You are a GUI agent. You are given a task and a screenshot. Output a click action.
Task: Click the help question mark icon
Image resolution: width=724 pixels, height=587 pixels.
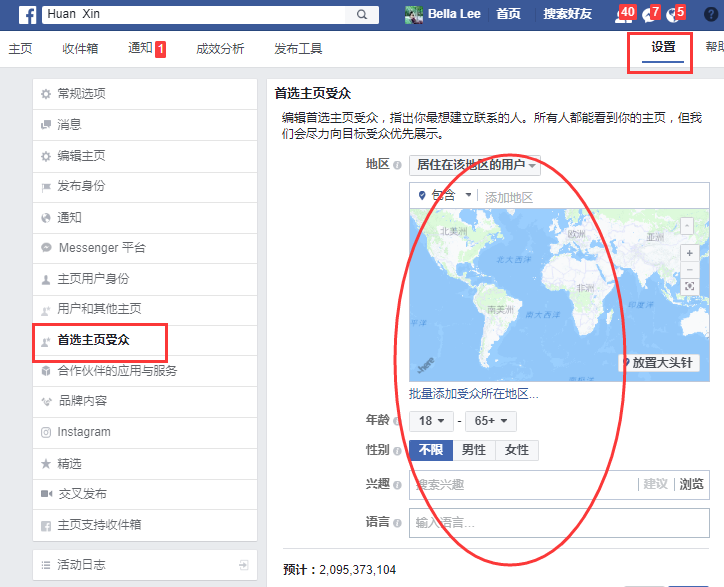pyautogui.click(x=711, y=15)
